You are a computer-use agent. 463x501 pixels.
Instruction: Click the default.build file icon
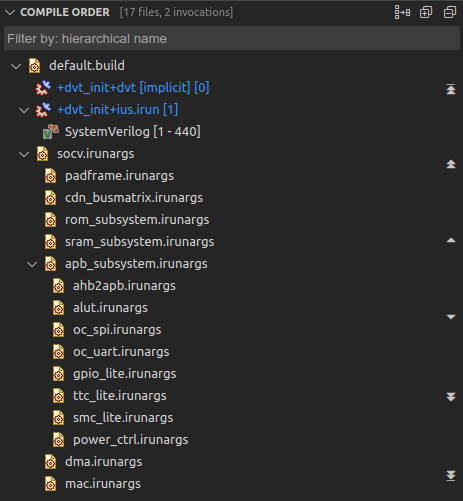click(x=34, y=66)
